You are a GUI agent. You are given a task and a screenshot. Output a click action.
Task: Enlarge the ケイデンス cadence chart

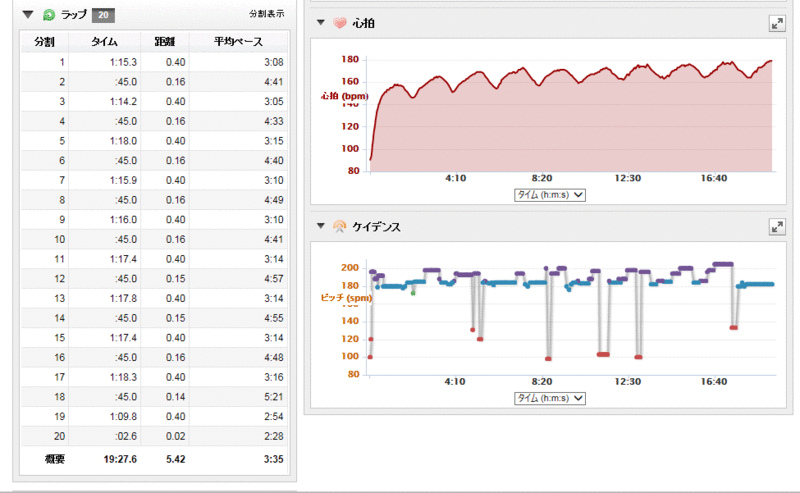click(x=776, y=227)
